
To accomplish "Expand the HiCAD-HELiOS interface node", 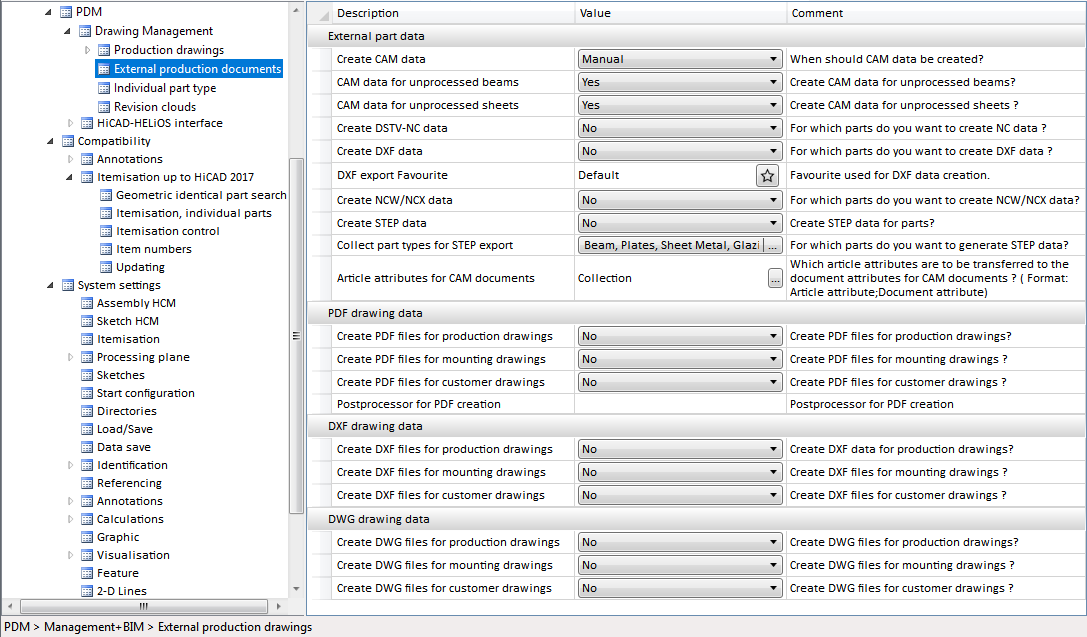I will pos(70,123).
